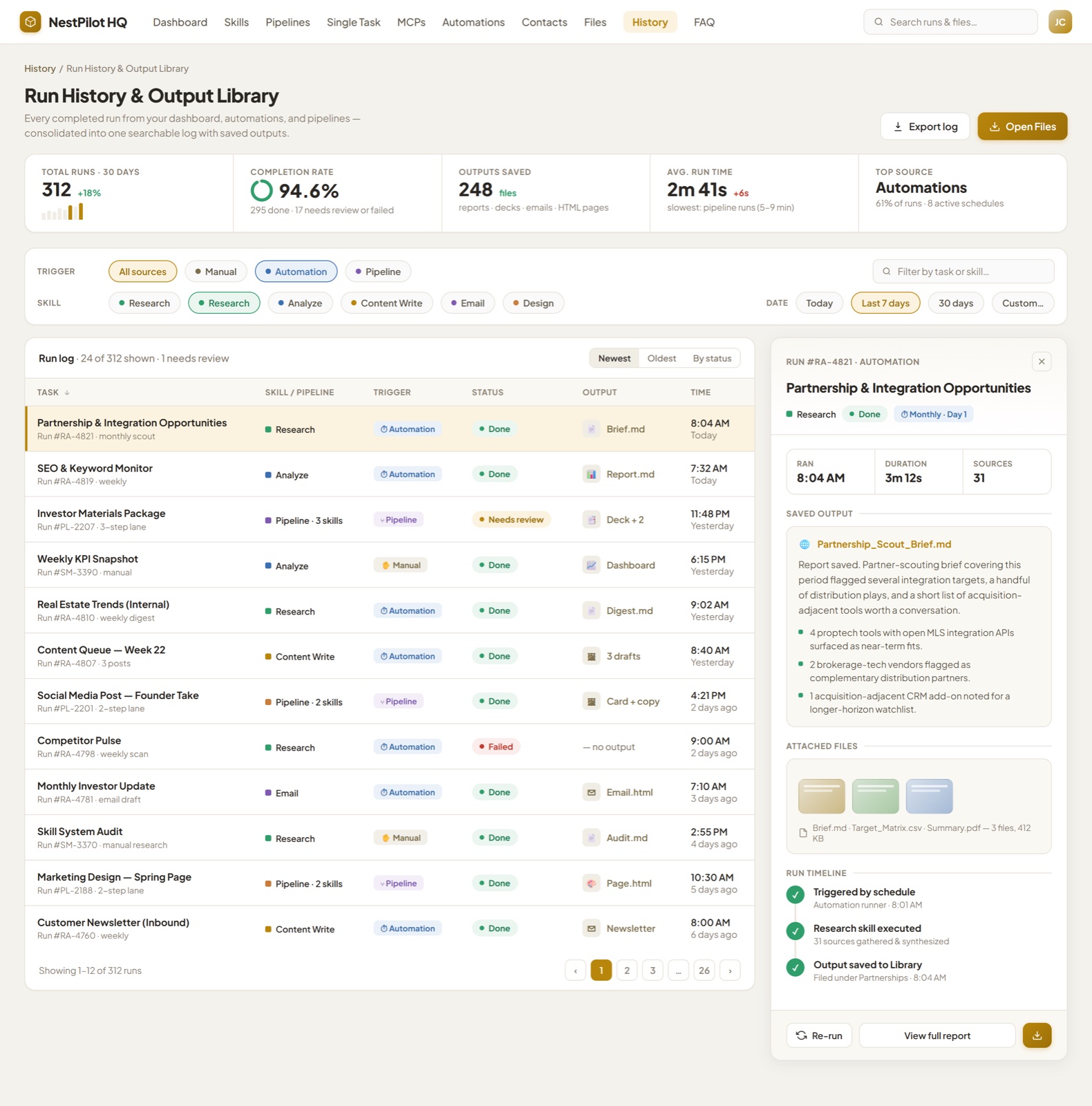The image size is (1092, 1106).
Task: Click the Report.md output file icon
Action: [591, 474]
